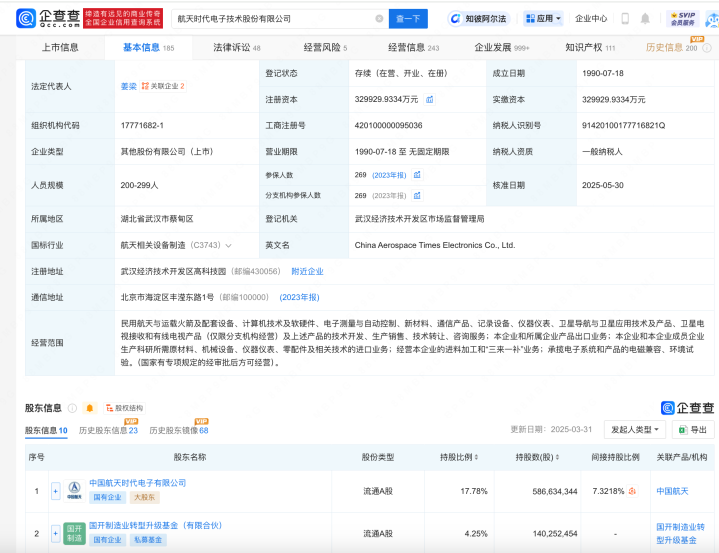Show info tooltip beside 股东信息 heading
The image size is (719, 553).
click(x=72, y=408)
